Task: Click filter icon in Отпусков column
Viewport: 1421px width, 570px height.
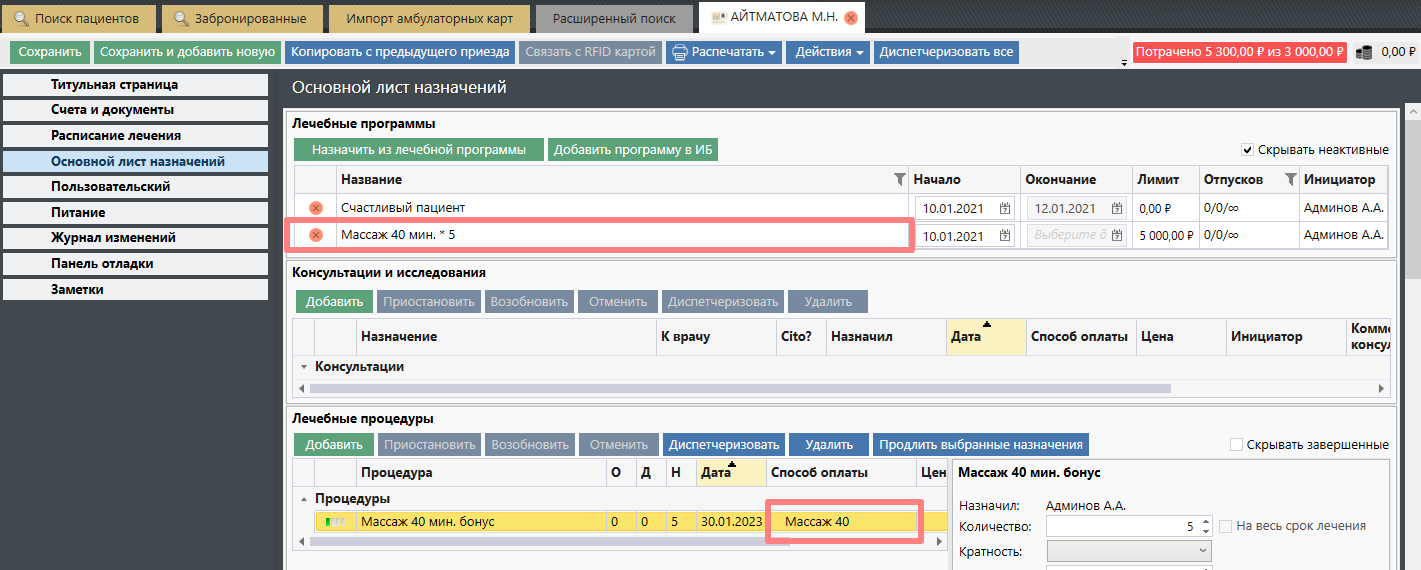Action: point(1288,180)
